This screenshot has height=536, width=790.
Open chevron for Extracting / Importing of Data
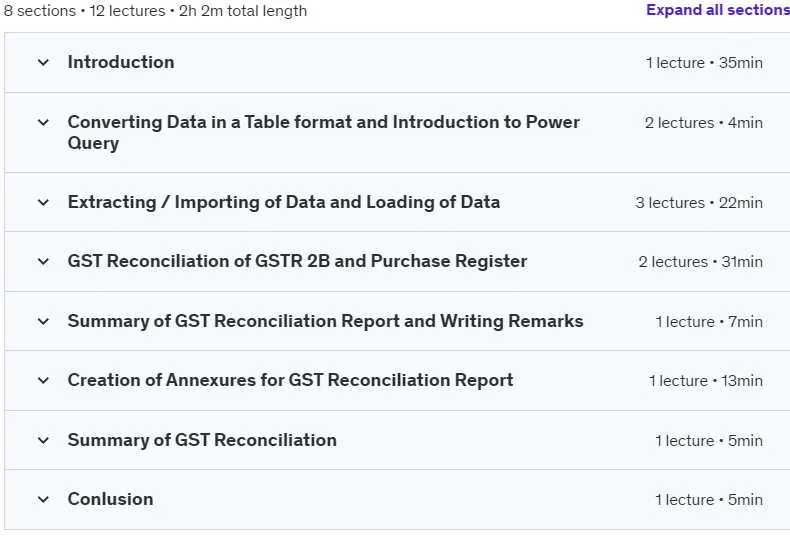pos(43,203)
